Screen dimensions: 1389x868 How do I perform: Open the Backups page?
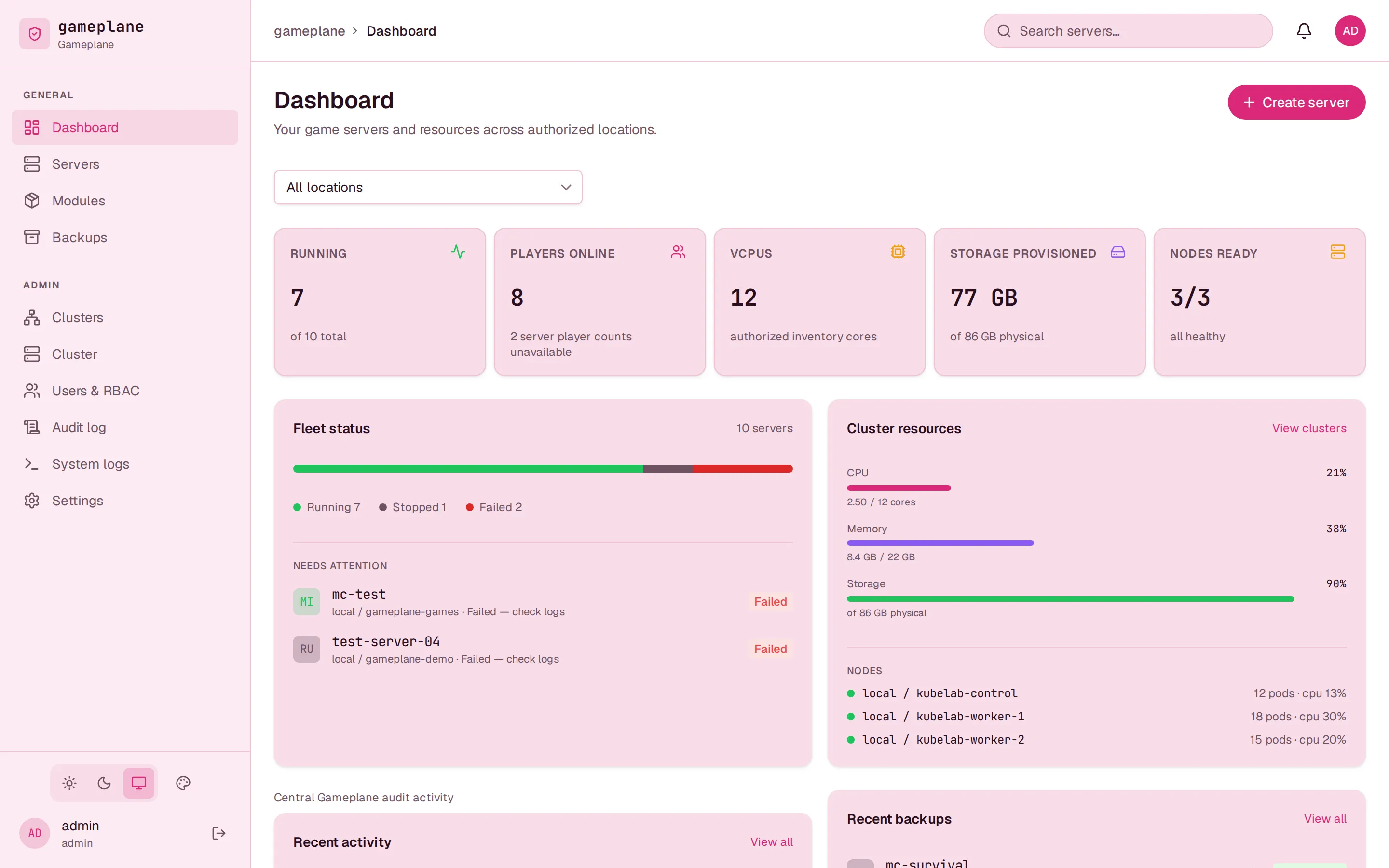(124, 237)
